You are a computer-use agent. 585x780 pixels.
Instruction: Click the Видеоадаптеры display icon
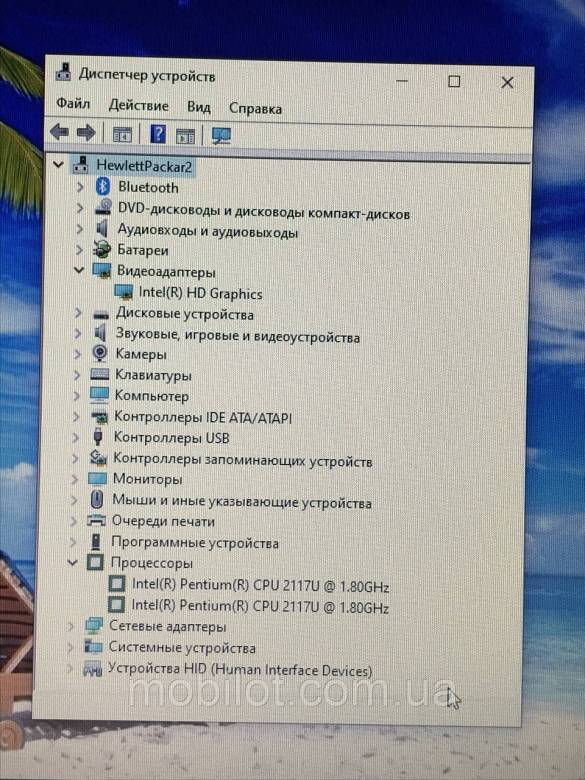[x=101, y=271]
